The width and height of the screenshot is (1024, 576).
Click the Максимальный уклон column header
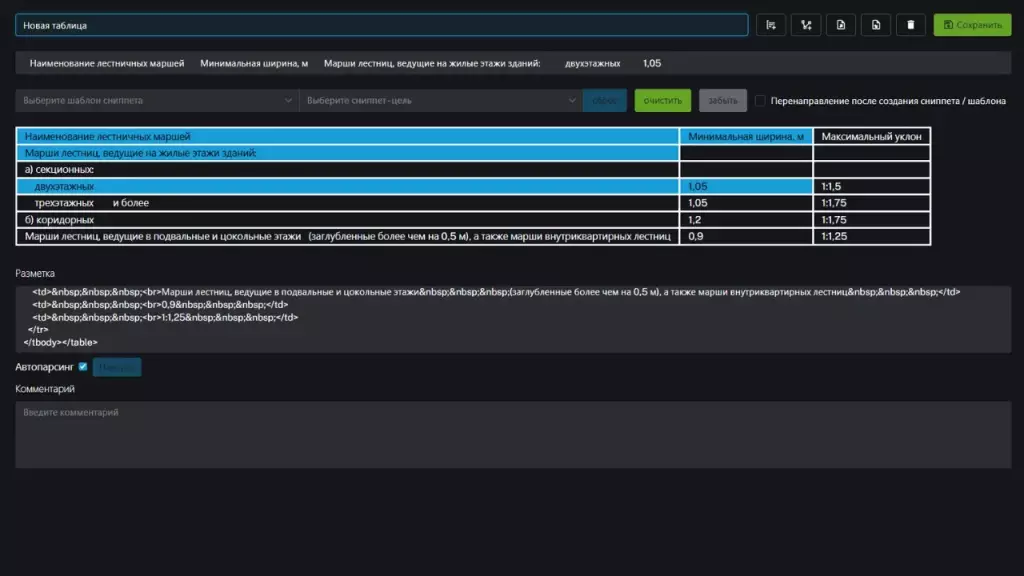coord(871,136)
